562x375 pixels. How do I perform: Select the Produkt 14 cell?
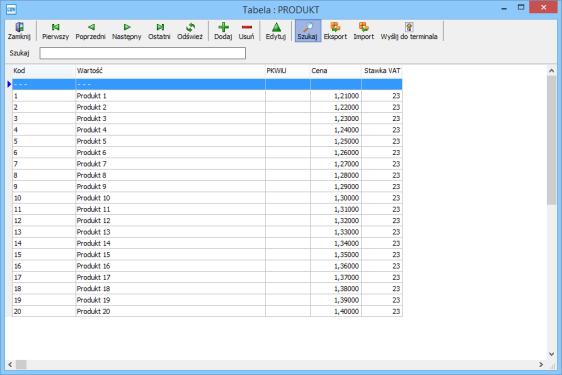[170, 243]
